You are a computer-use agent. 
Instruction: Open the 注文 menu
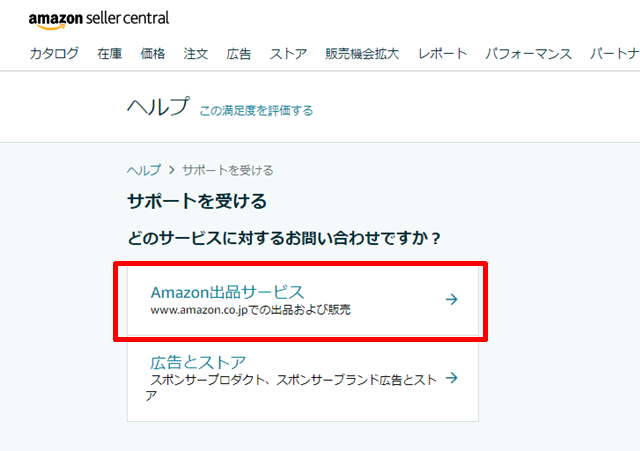click(x=196, y=54)
